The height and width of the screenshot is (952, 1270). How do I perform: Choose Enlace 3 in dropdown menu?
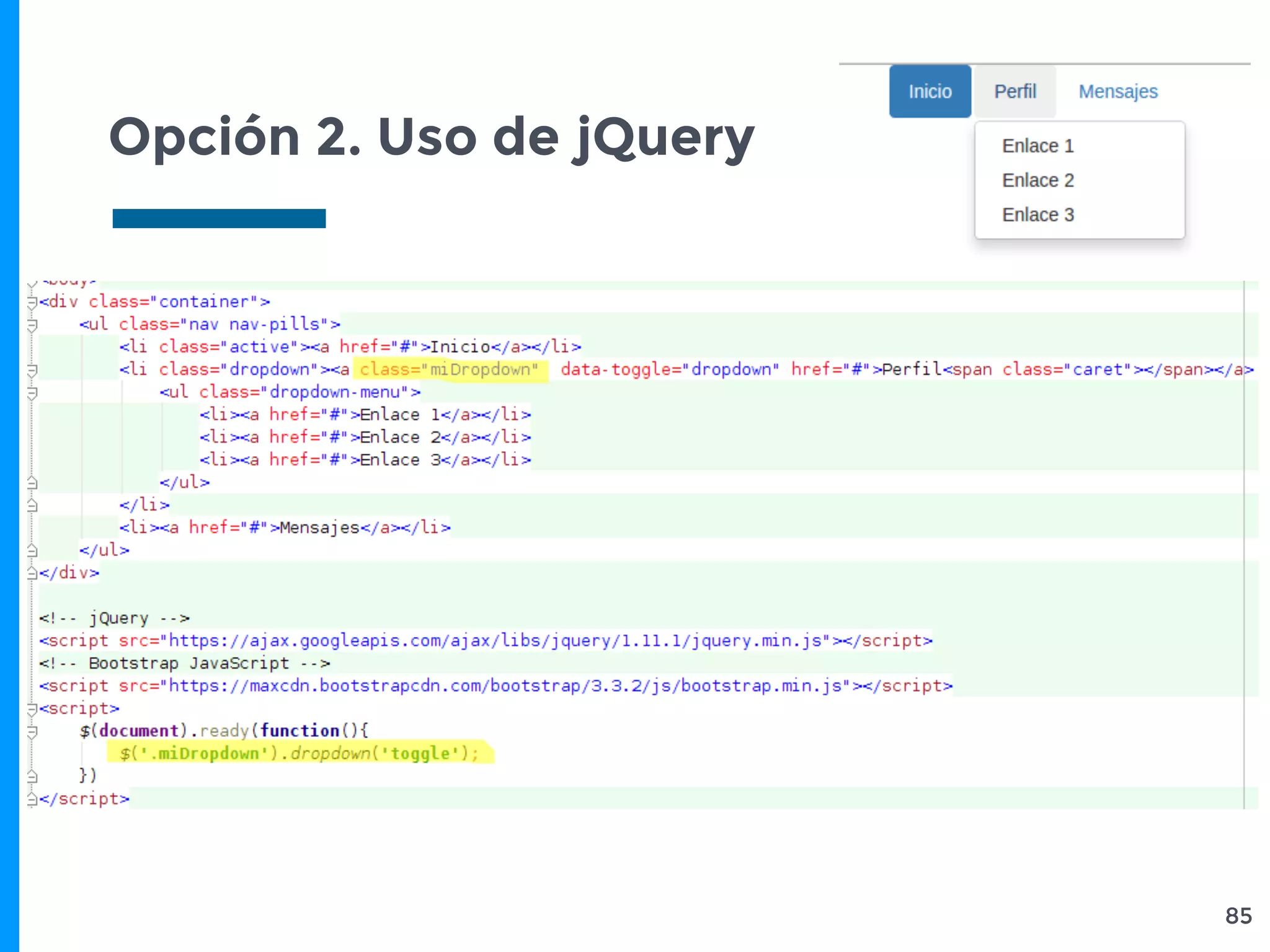click(1037, 214)
